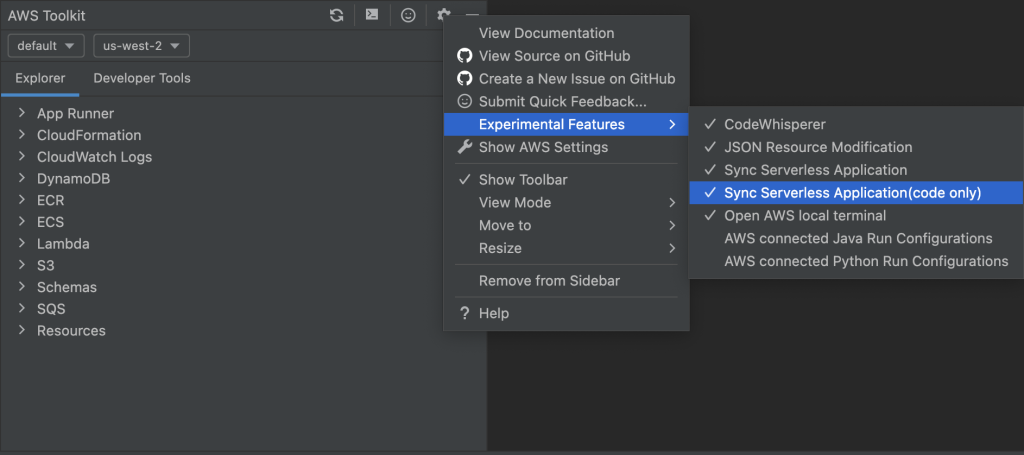Open the Resize submenu
The image size is (1024, 455).
coord(566,248)
